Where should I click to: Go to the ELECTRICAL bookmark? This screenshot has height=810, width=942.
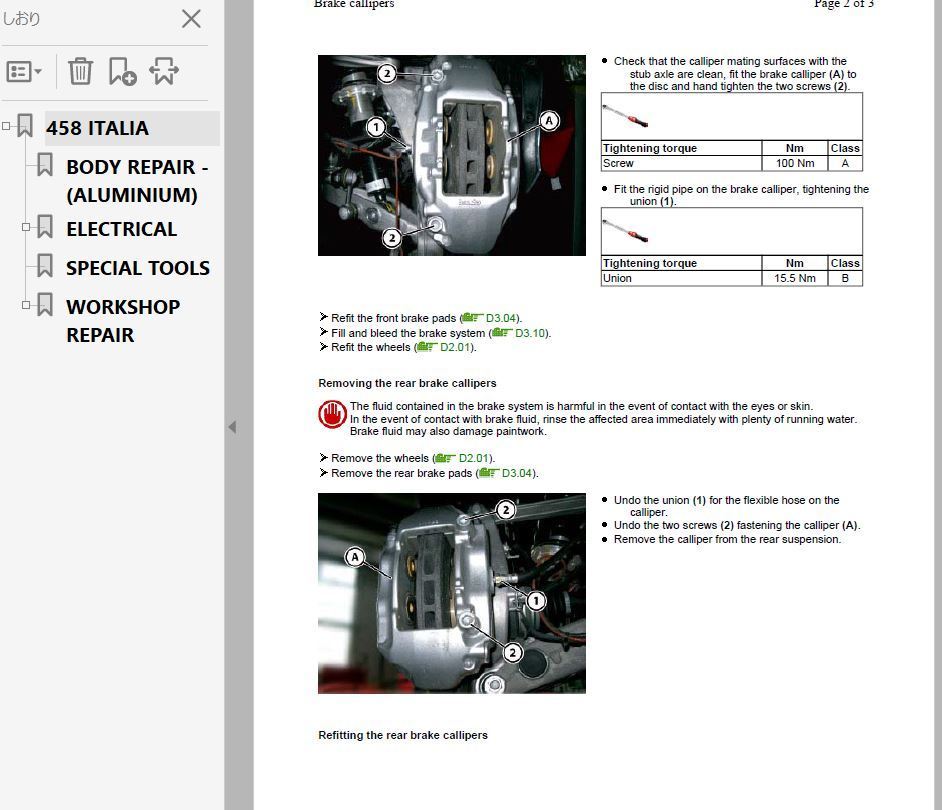point(121,229)
